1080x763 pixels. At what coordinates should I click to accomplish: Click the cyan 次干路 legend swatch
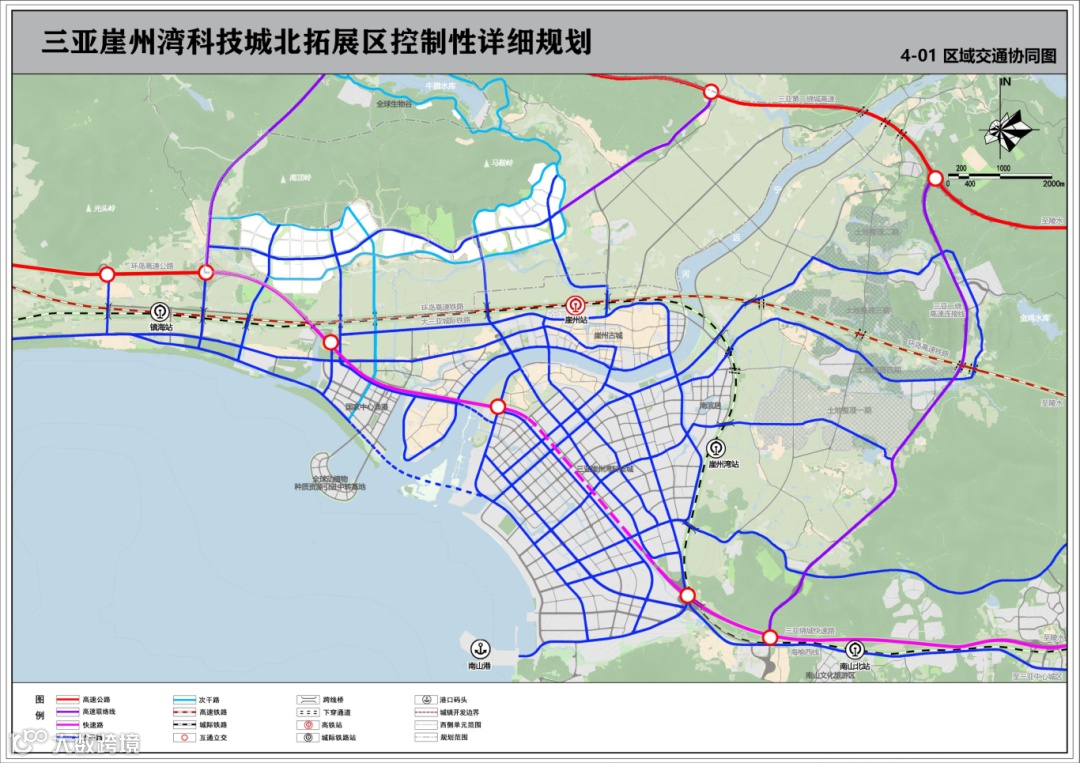(184, 700)
